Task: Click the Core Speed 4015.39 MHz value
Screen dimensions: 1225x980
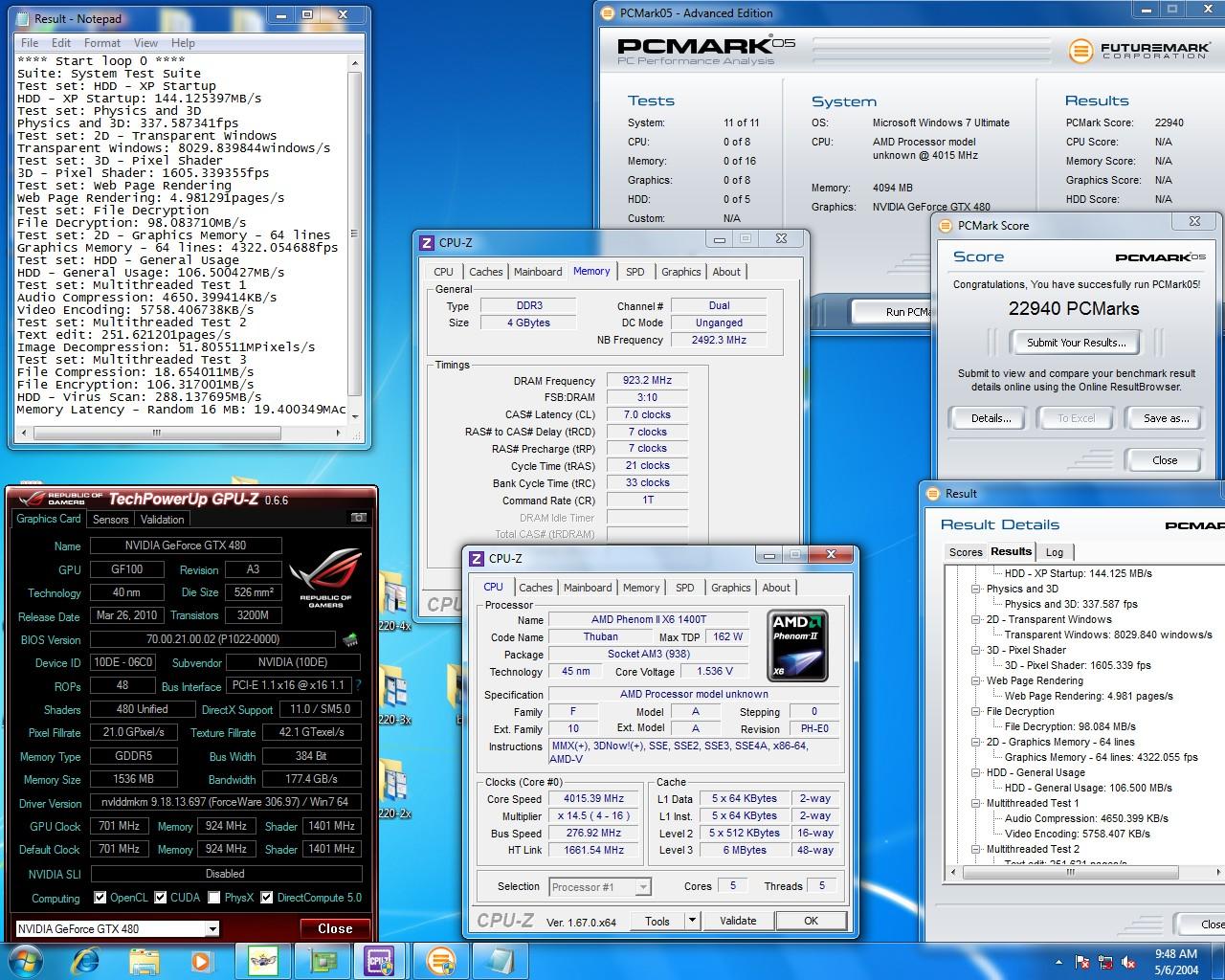Action: 593,798
